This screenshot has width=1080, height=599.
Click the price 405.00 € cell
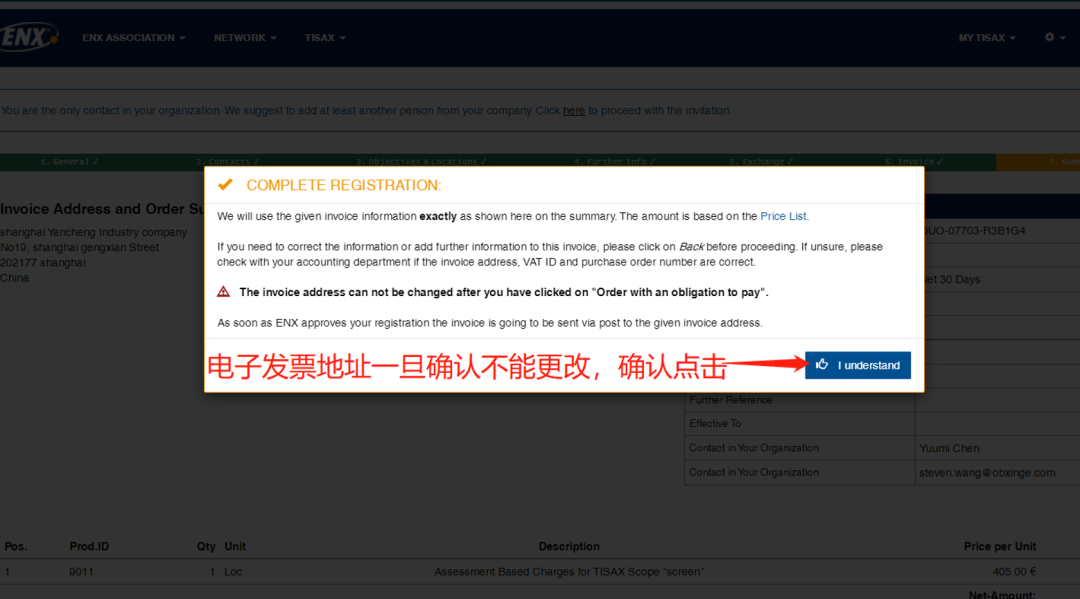pos(1015,571)
